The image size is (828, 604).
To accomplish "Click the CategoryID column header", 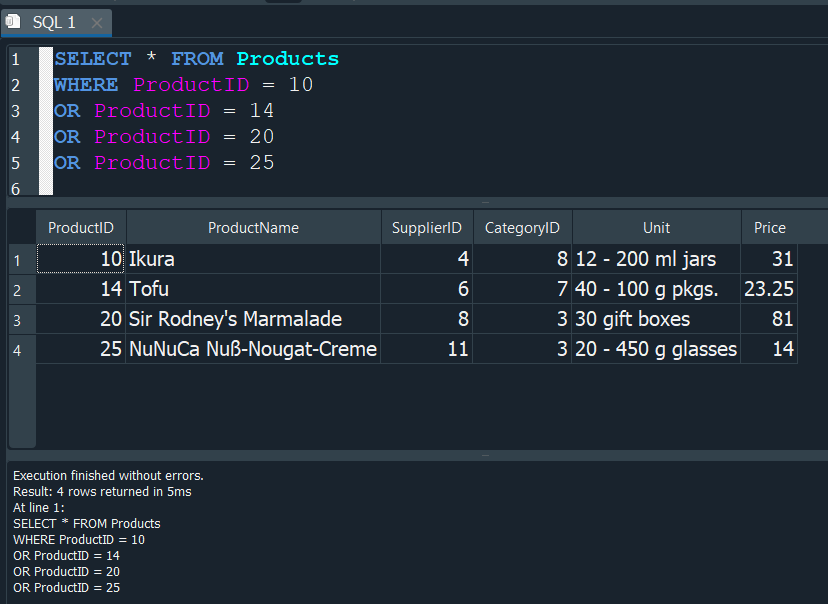I will (x=522, y=228).
